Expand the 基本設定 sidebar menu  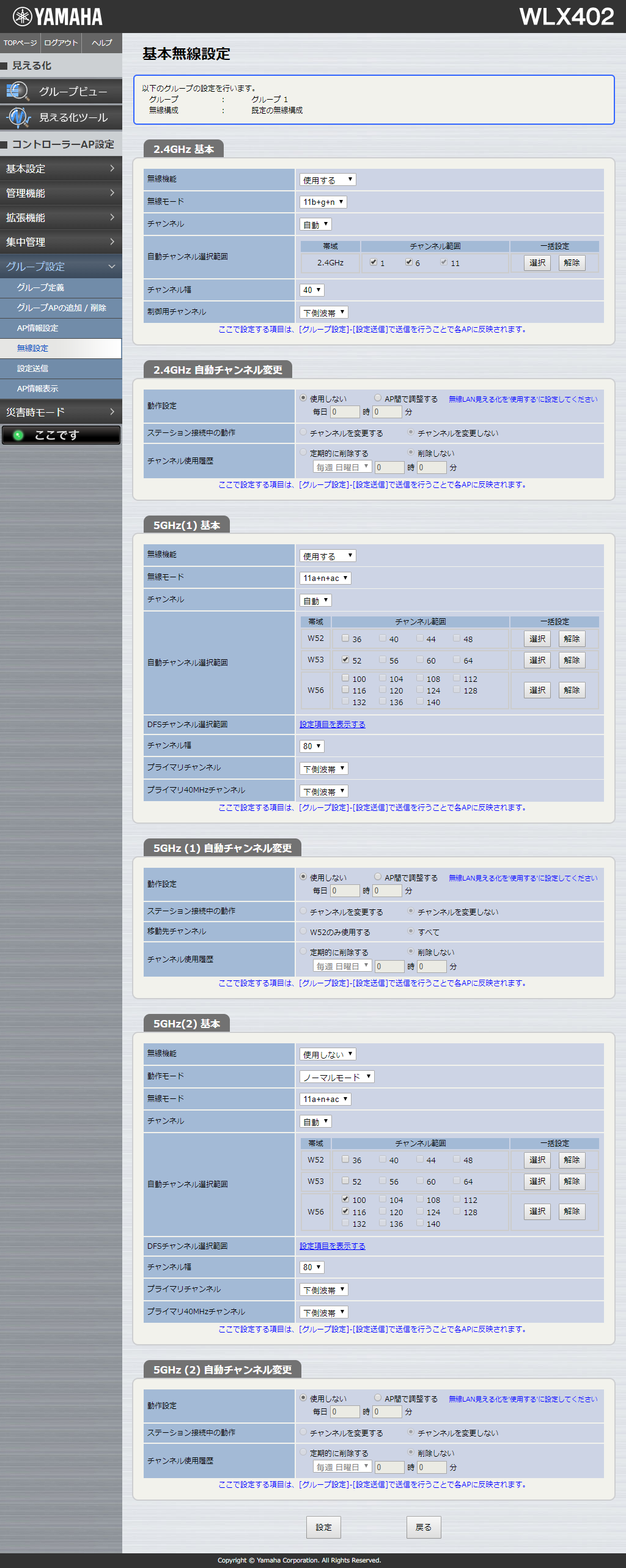(61, 169)
